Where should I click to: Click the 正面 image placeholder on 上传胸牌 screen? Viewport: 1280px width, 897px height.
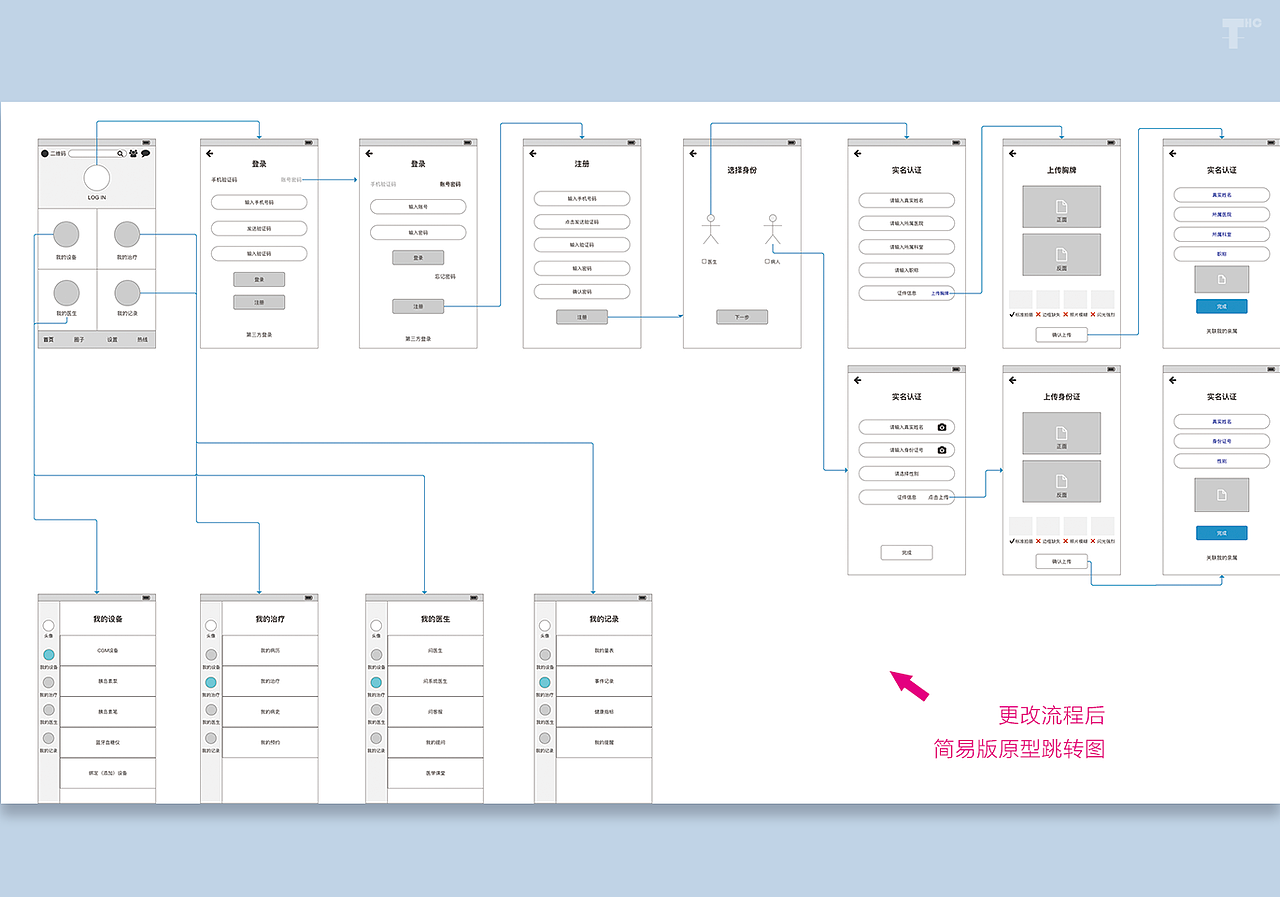[x=1061, y=207]
